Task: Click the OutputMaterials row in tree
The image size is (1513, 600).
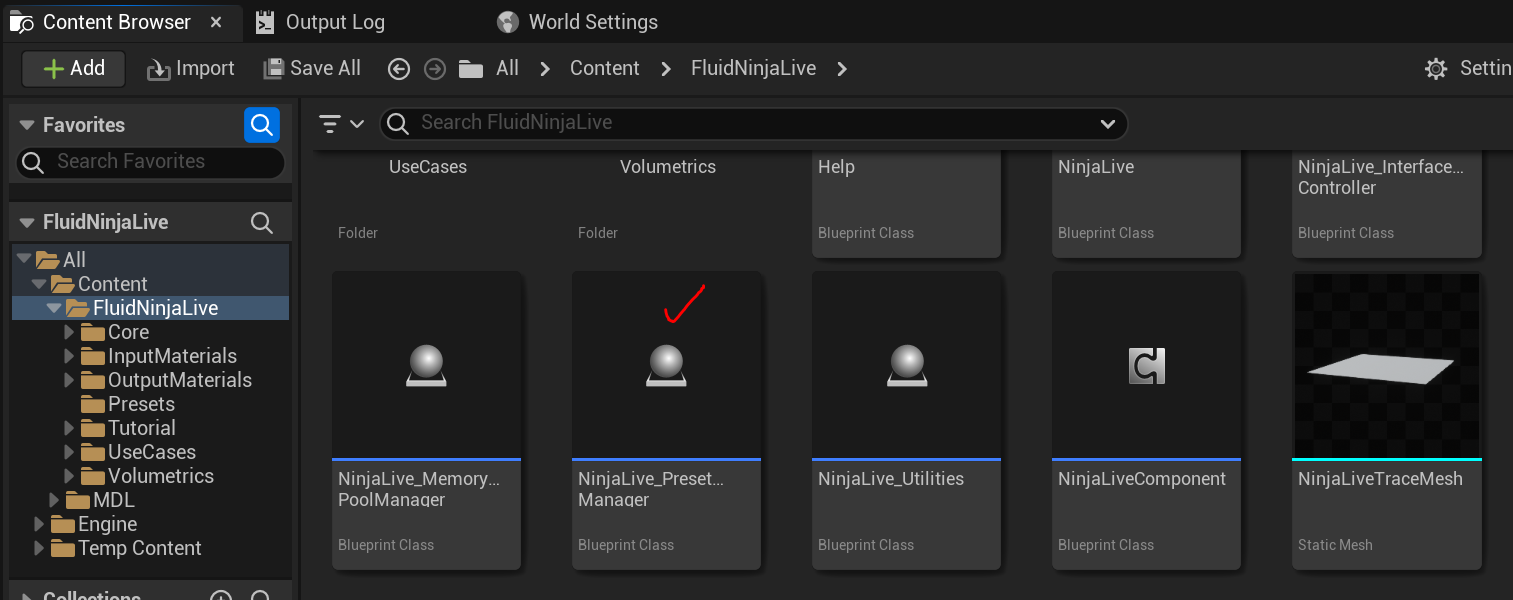Action: pyautogui.click(x=150, y=380)
